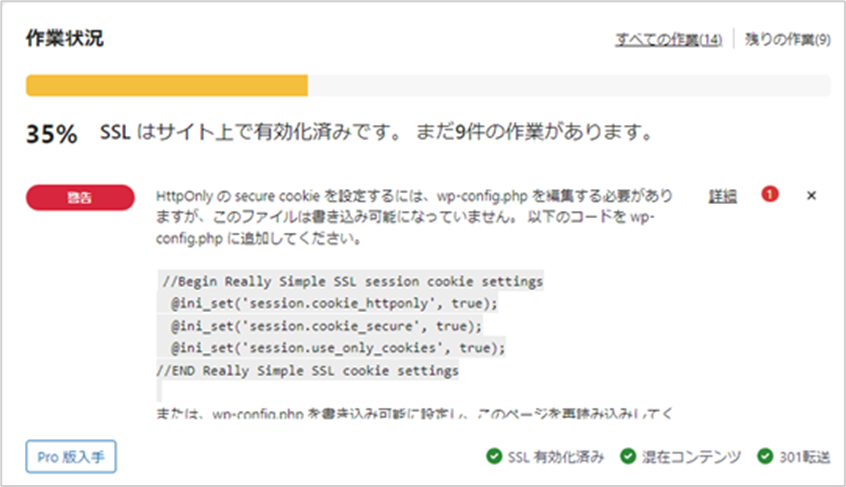This screenshot has width=846, height=487.
Task: Click the Pro 版入手 button
Action: point(71,457)
